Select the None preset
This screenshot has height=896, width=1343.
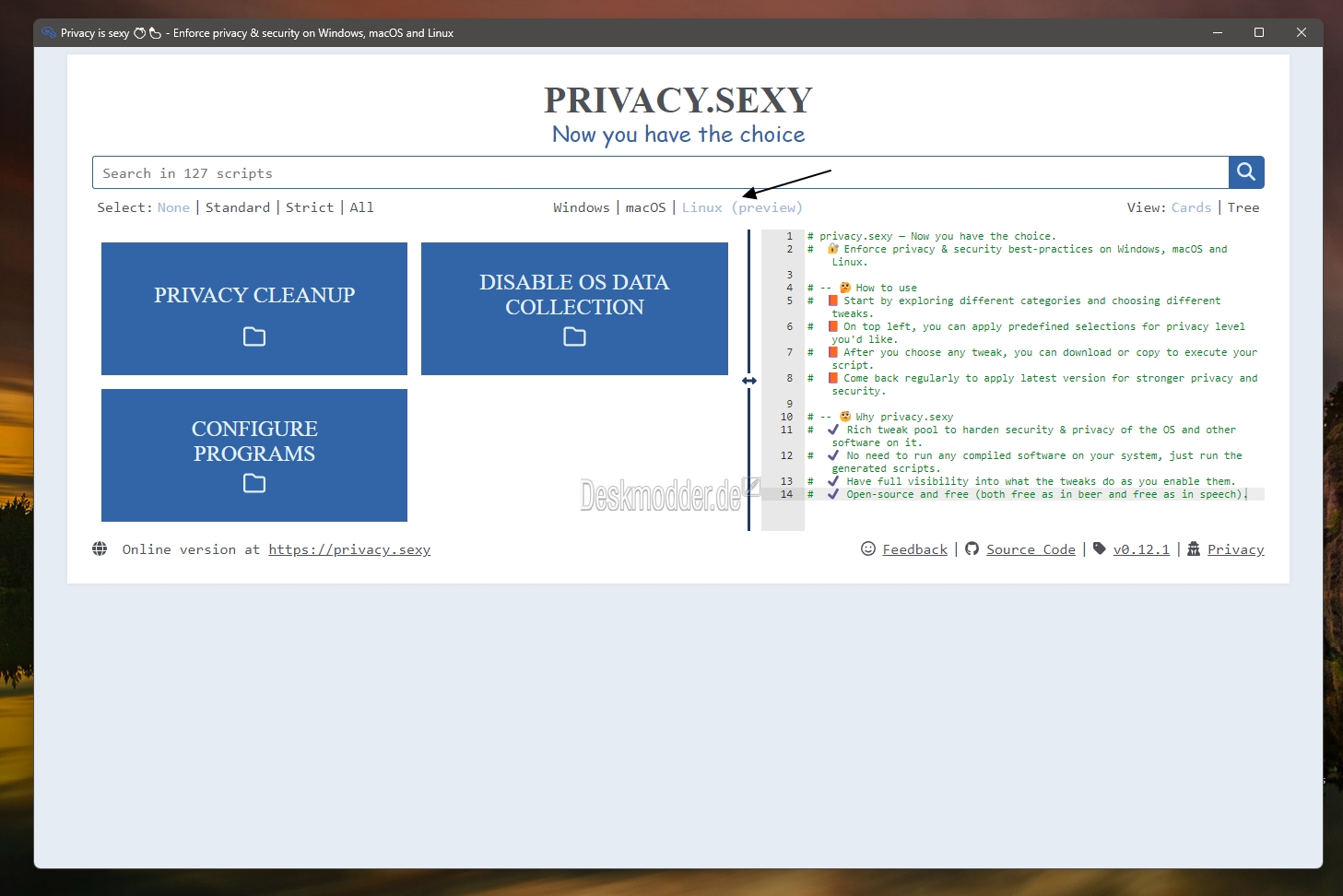coord(173,207)
